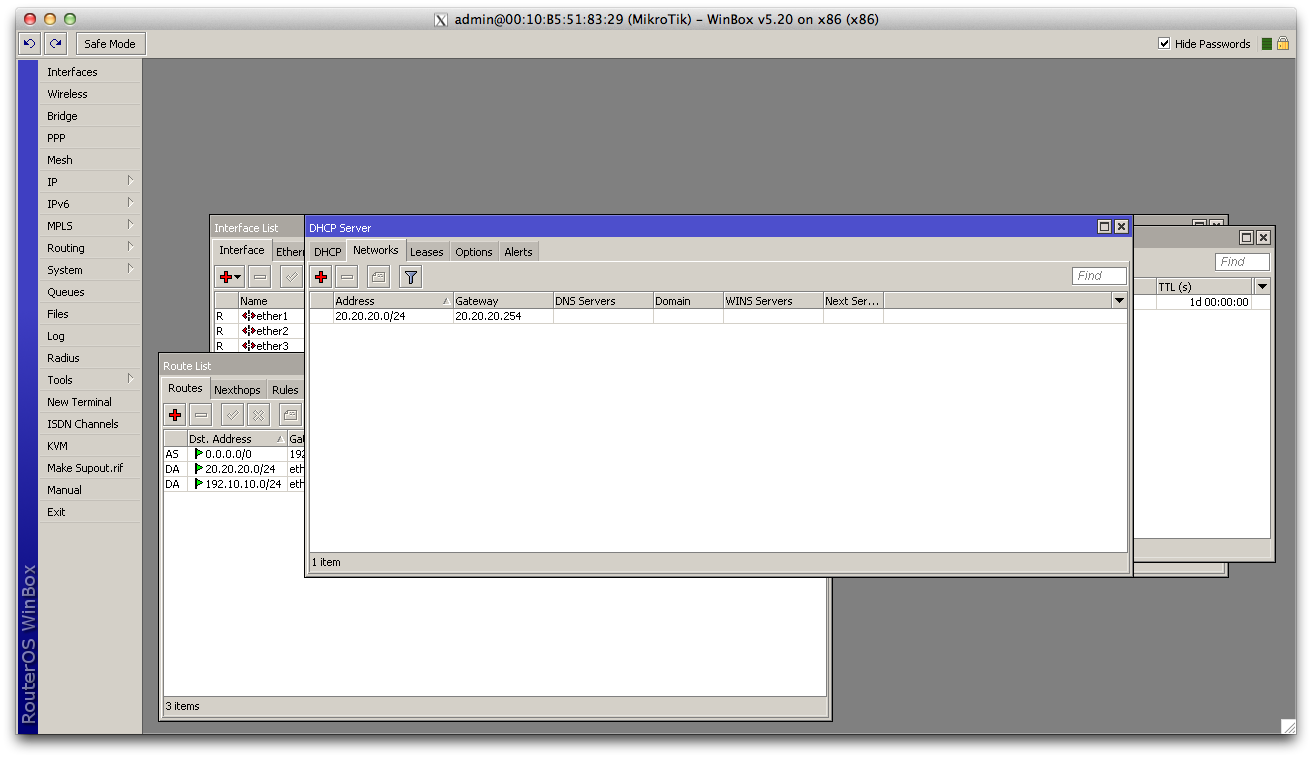
Task: Select the Interface tab in Interface List
Action: 242,250
